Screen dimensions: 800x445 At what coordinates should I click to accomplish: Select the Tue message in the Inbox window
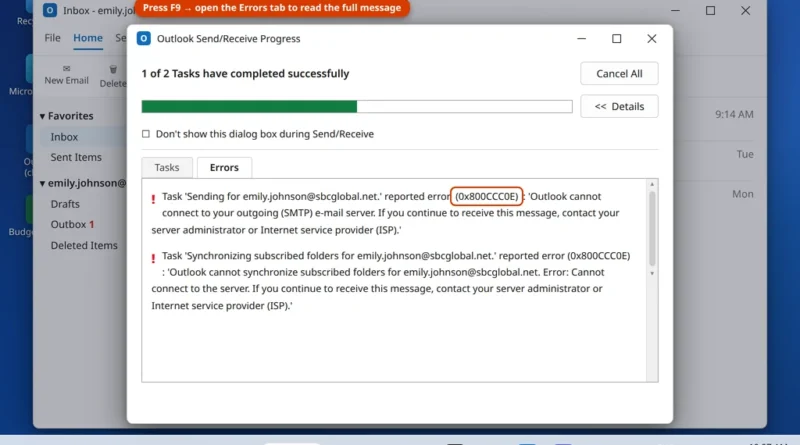click(745, 154)
